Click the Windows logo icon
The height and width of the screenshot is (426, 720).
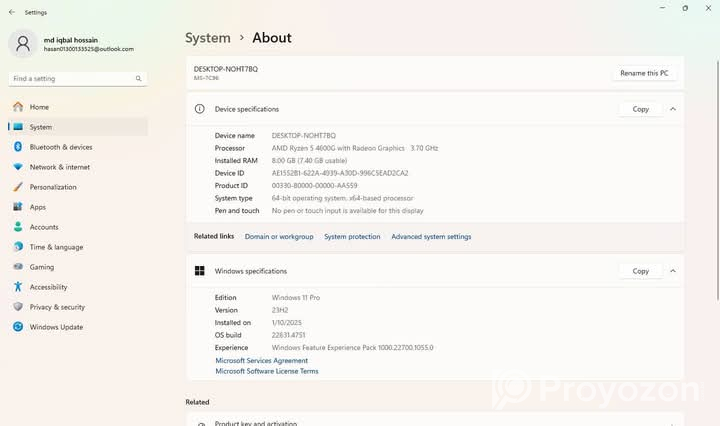click(x=199, y=271)
